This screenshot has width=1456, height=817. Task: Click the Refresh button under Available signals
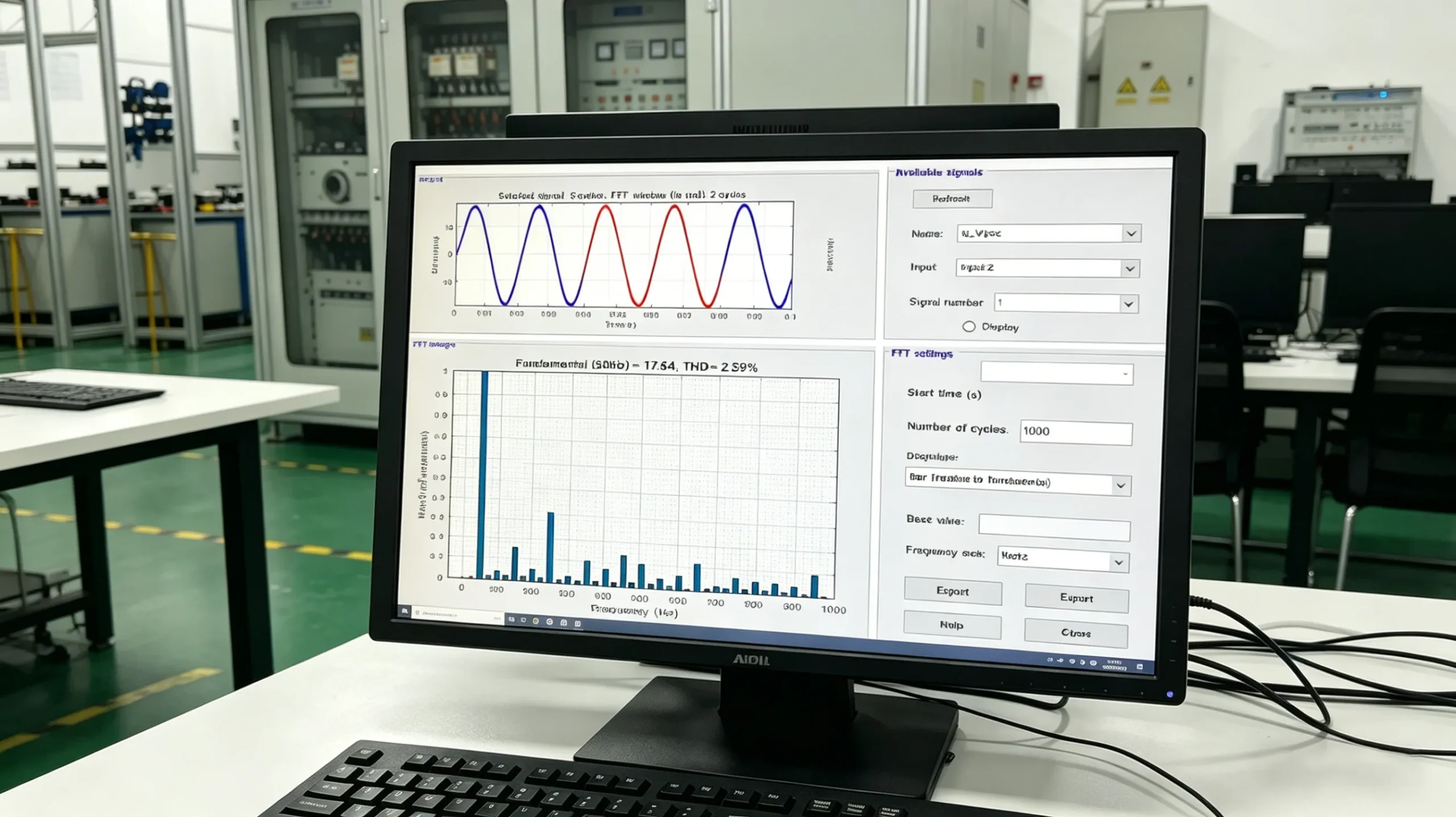coord(953,199)
